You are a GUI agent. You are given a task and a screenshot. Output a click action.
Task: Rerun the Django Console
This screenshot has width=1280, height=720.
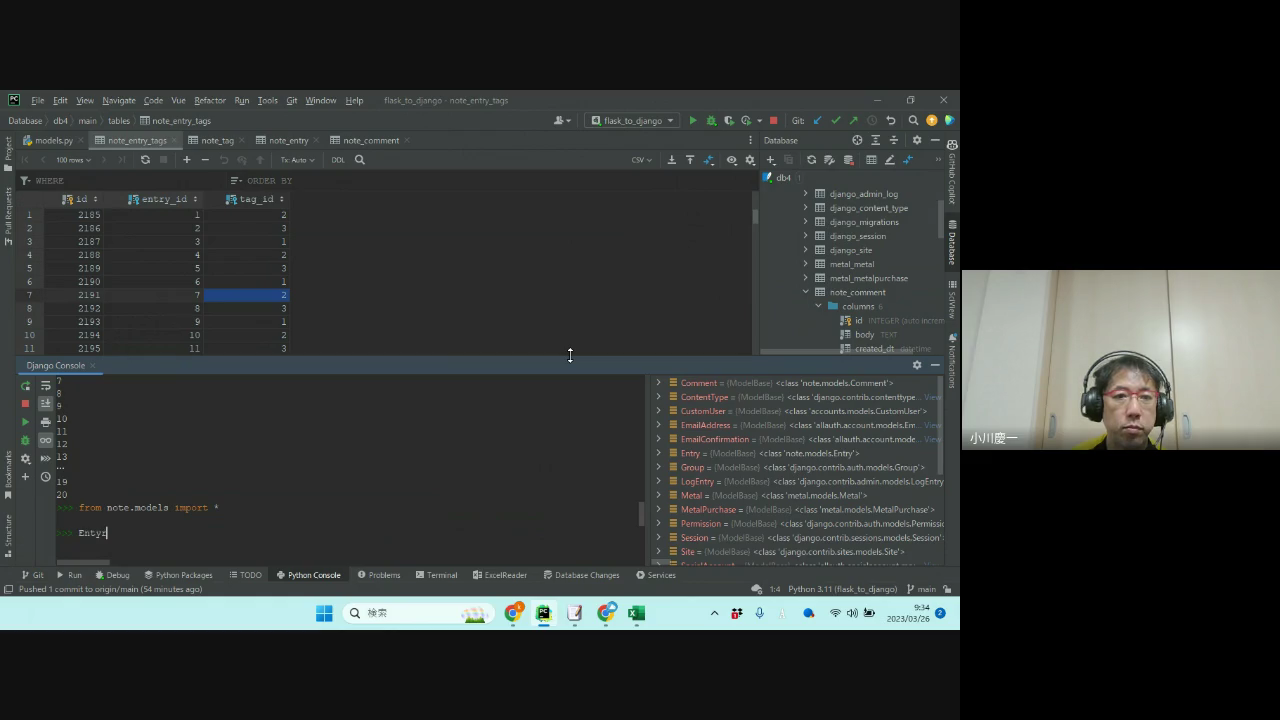pyautogui.click(x=25, y=386)
